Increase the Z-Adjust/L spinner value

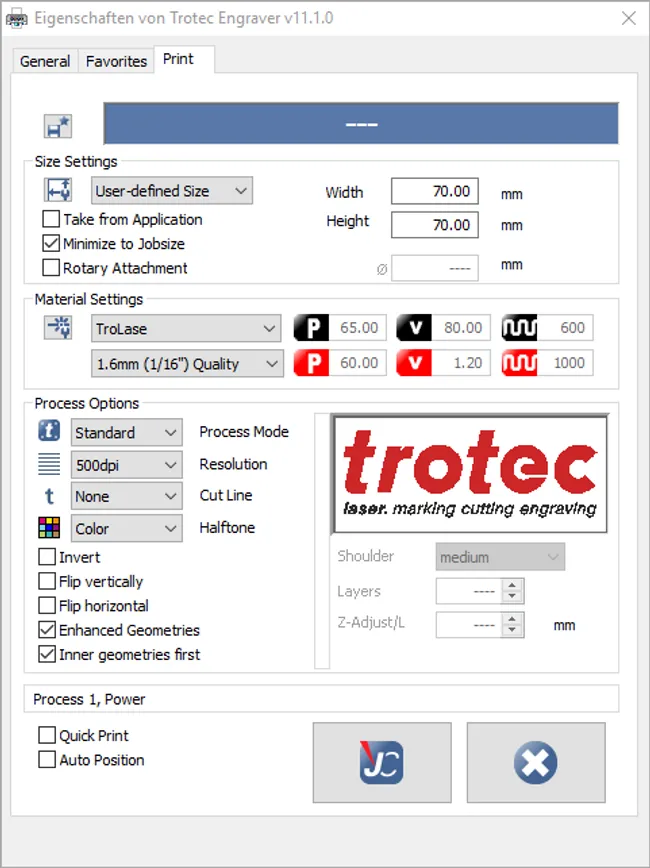(512, 618)
